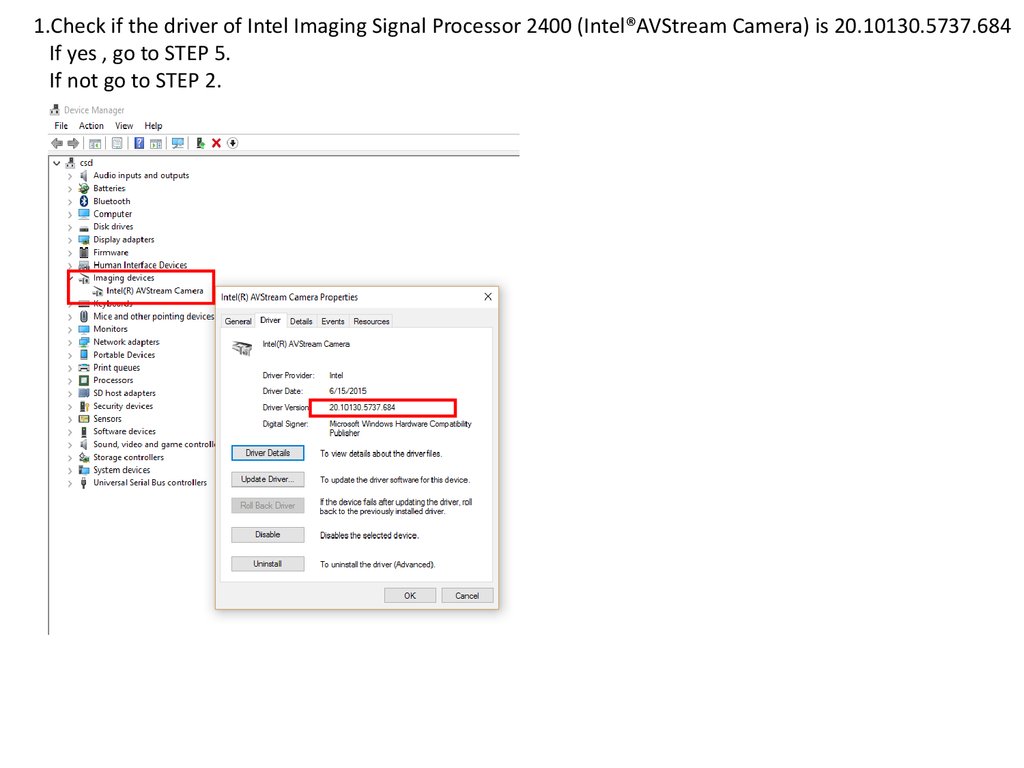Click the Show/Hide Console Tree toolbar icon

tap(95, 143)
